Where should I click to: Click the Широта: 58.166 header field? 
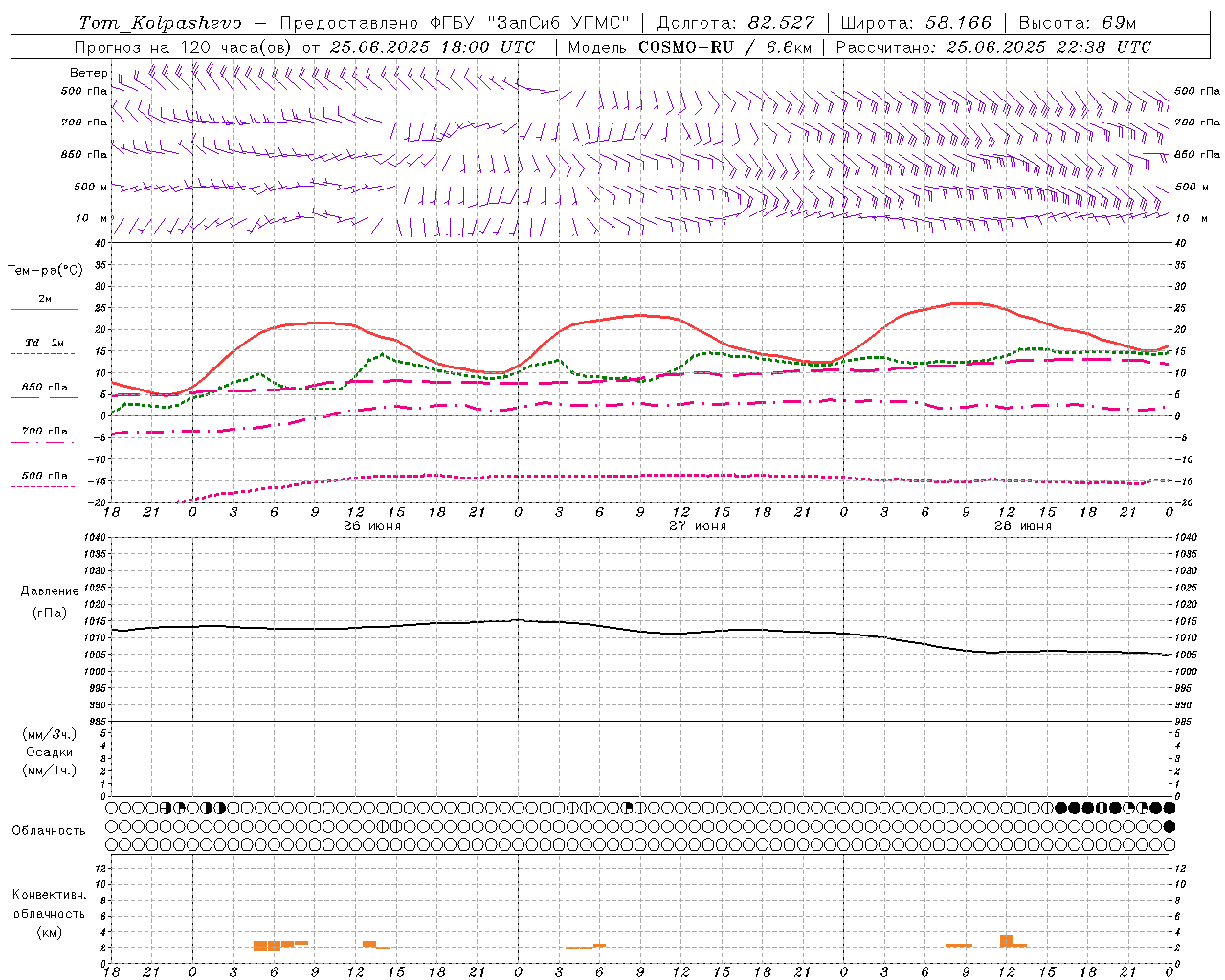tap(917, 23)
